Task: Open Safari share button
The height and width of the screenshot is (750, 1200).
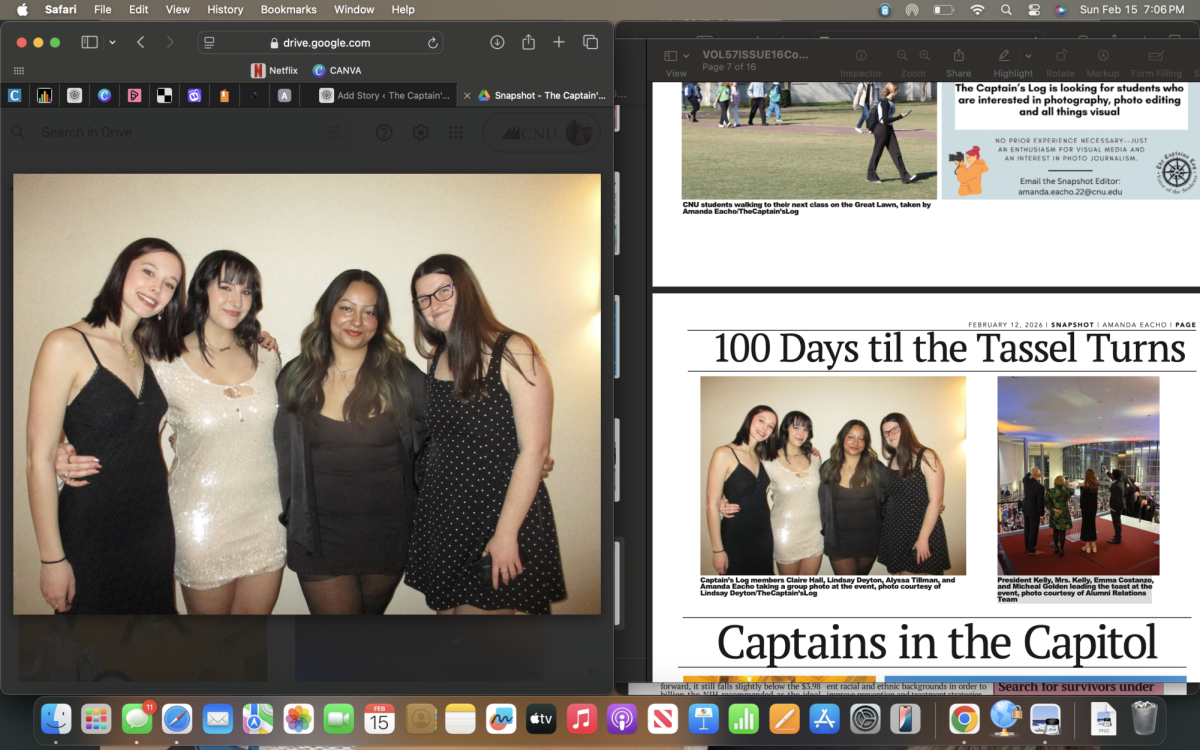Action: tap(528, 42)
